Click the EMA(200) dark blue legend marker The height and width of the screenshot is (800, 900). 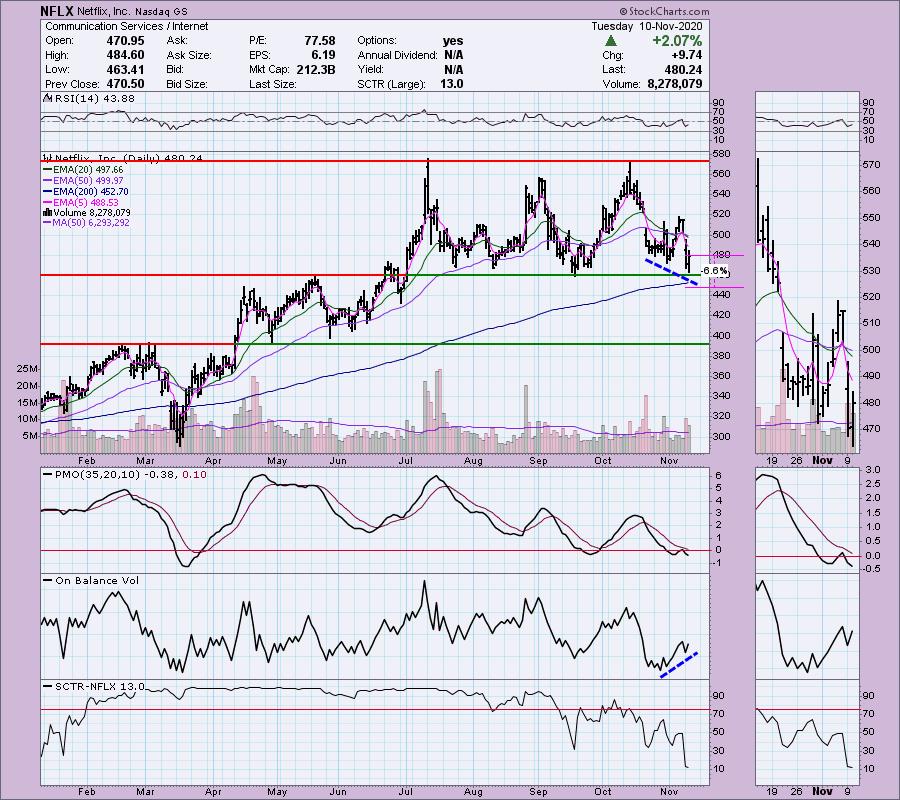(x=47, y=192)
